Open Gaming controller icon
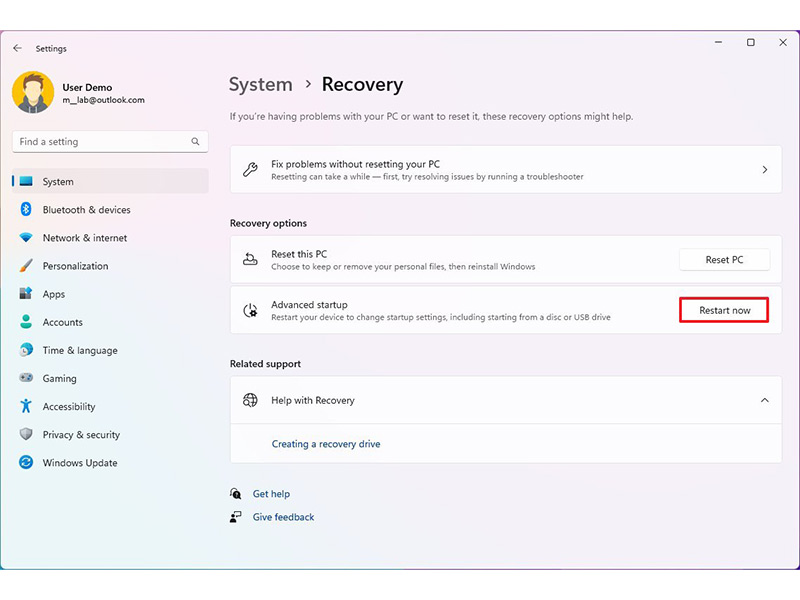This screenshot has width=800, height=600. [26, 378]
